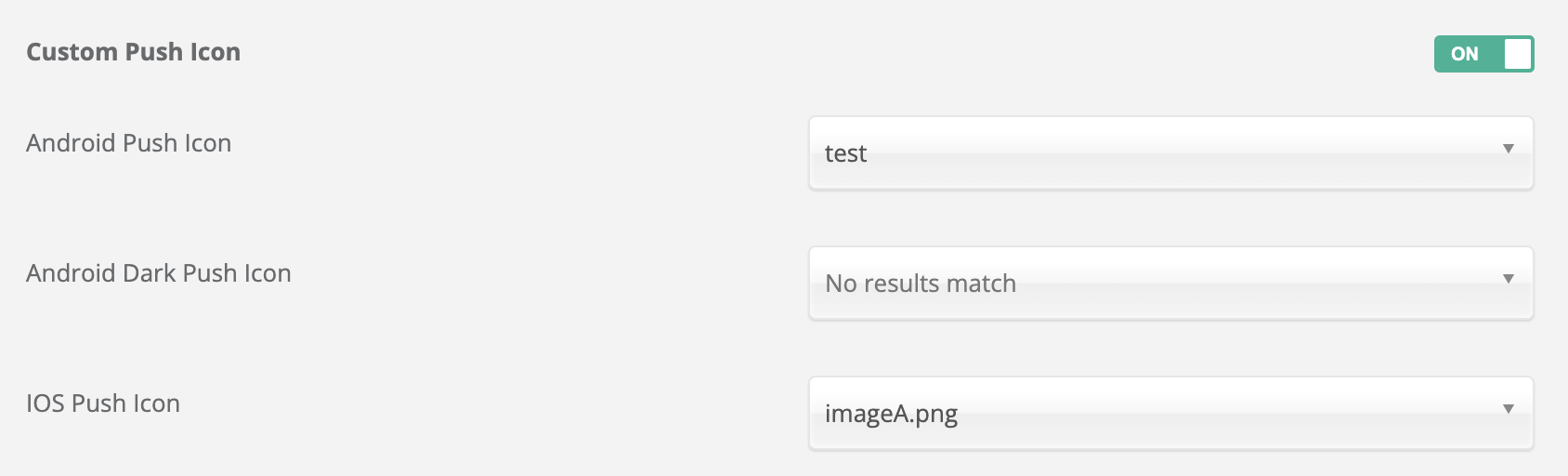Open the Android Dark Push Icon dropdown

(x=1170, y=284)
